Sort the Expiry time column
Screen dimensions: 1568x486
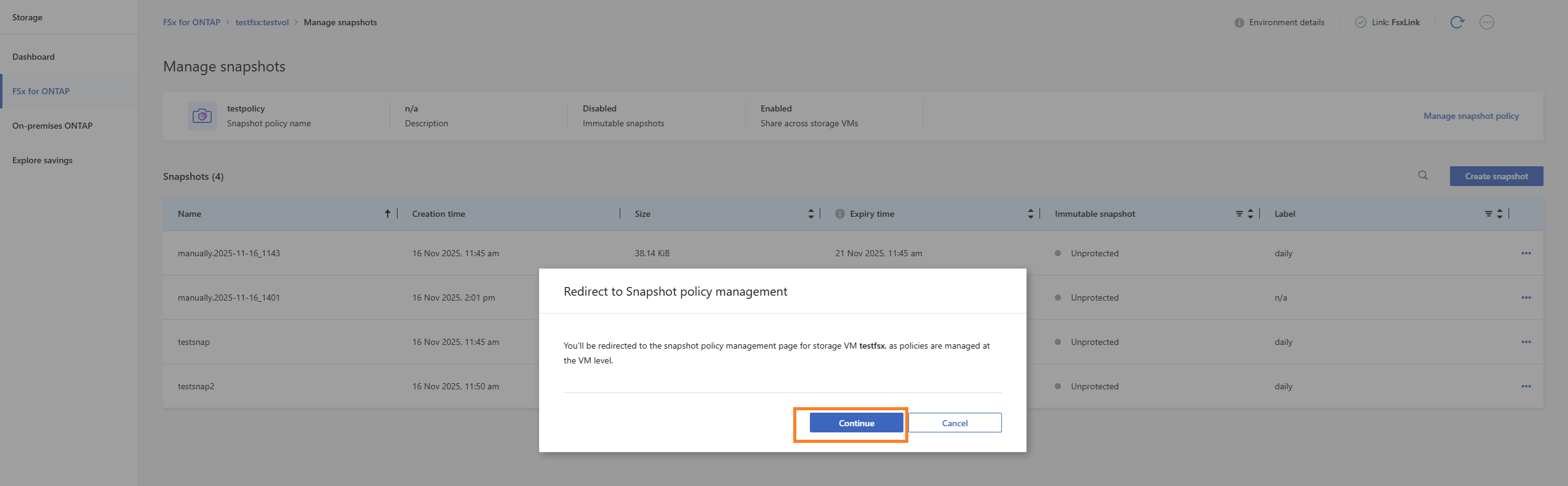click(x=1030, y=214)
